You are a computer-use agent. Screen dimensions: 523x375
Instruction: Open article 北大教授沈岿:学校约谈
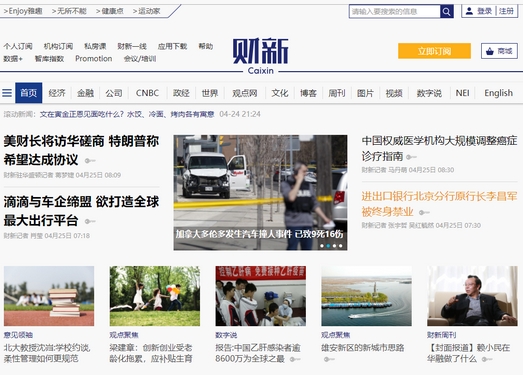pos(47,353)
